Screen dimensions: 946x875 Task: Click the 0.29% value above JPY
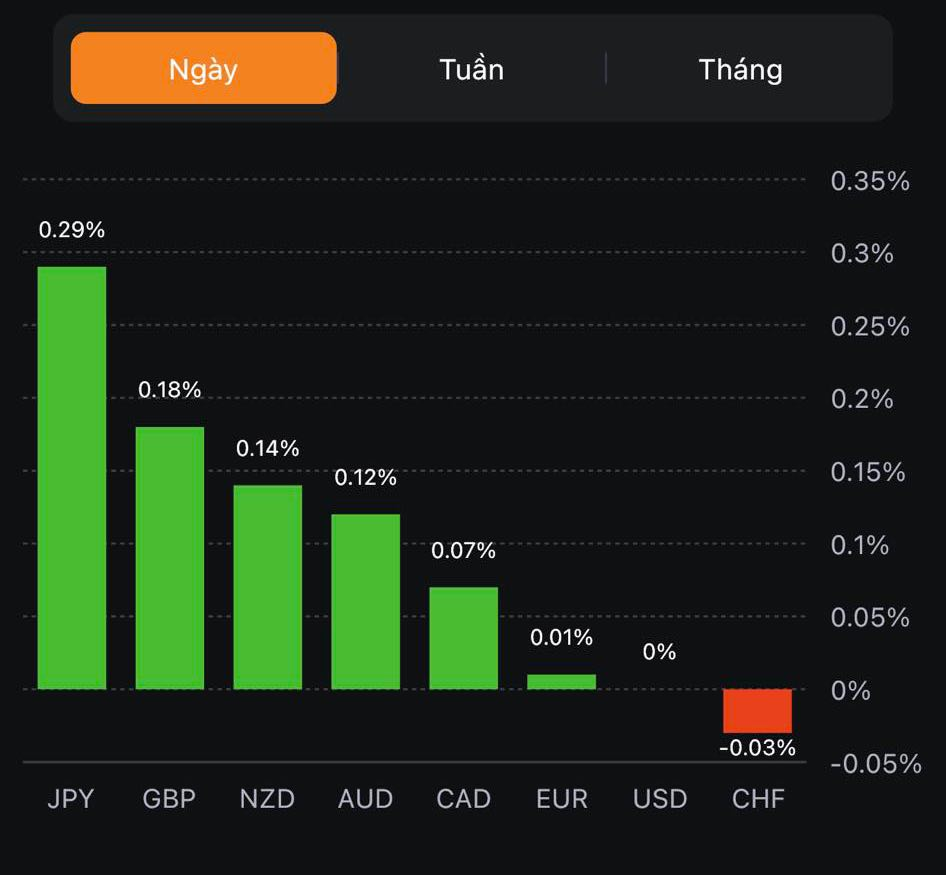72,230
